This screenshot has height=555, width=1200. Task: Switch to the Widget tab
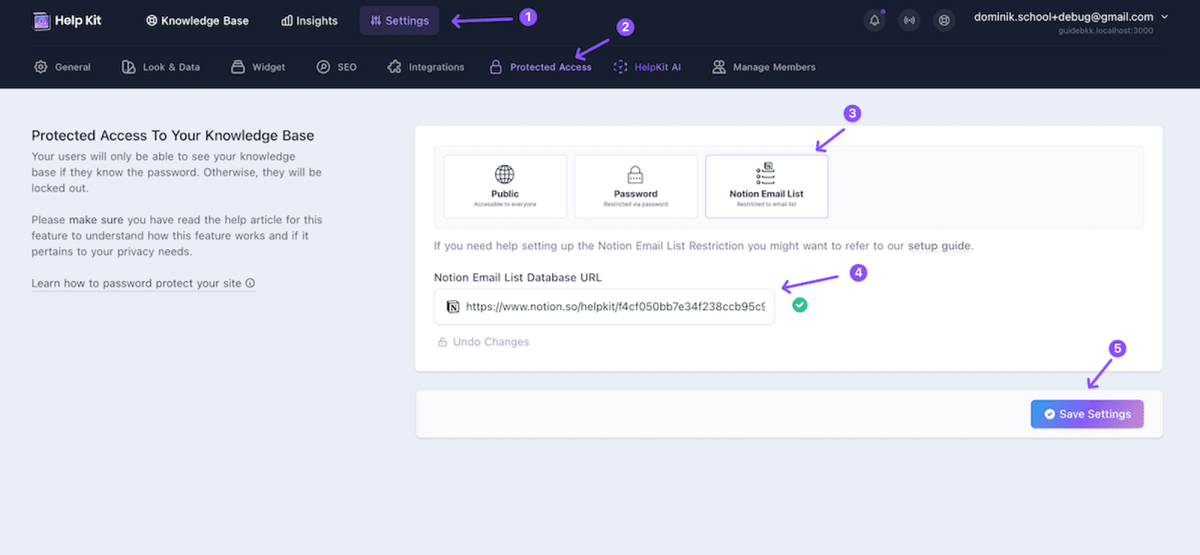pyautogui.click(x=258, y=67)
